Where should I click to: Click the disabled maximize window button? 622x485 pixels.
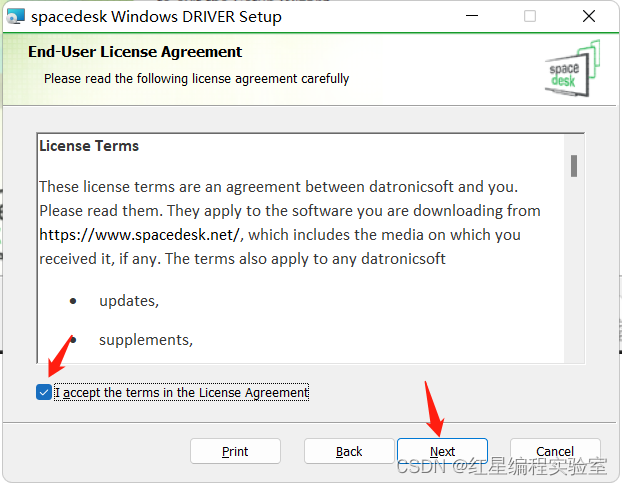[530, 16]
